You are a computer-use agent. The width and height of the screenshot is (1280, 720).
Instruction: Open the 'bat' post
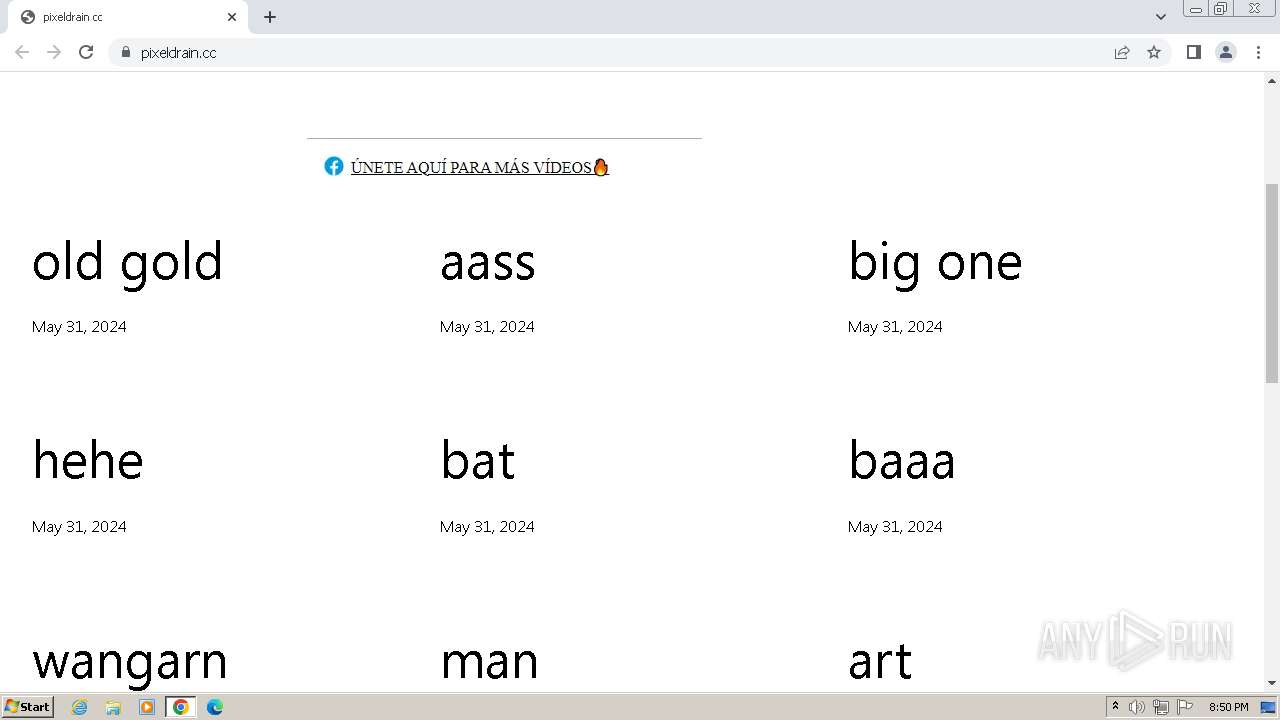(x=478, y=461)
